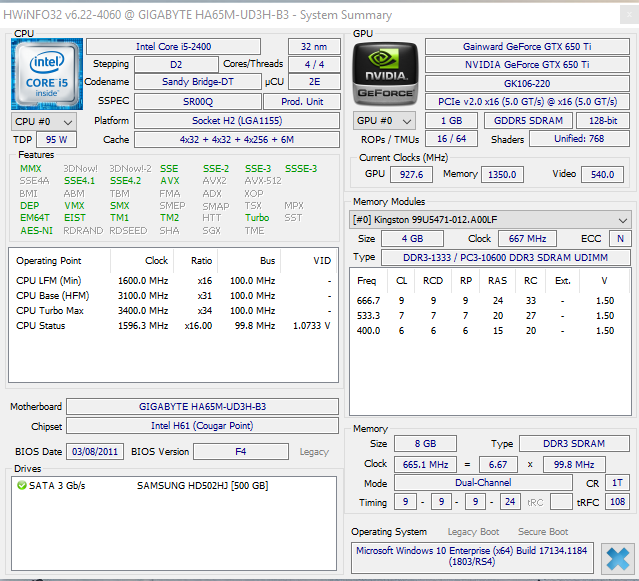Click the NVIDIA GeForce GTX 650 Ti field
Viewport: 639px width, 581px height.
click(527, 65)
